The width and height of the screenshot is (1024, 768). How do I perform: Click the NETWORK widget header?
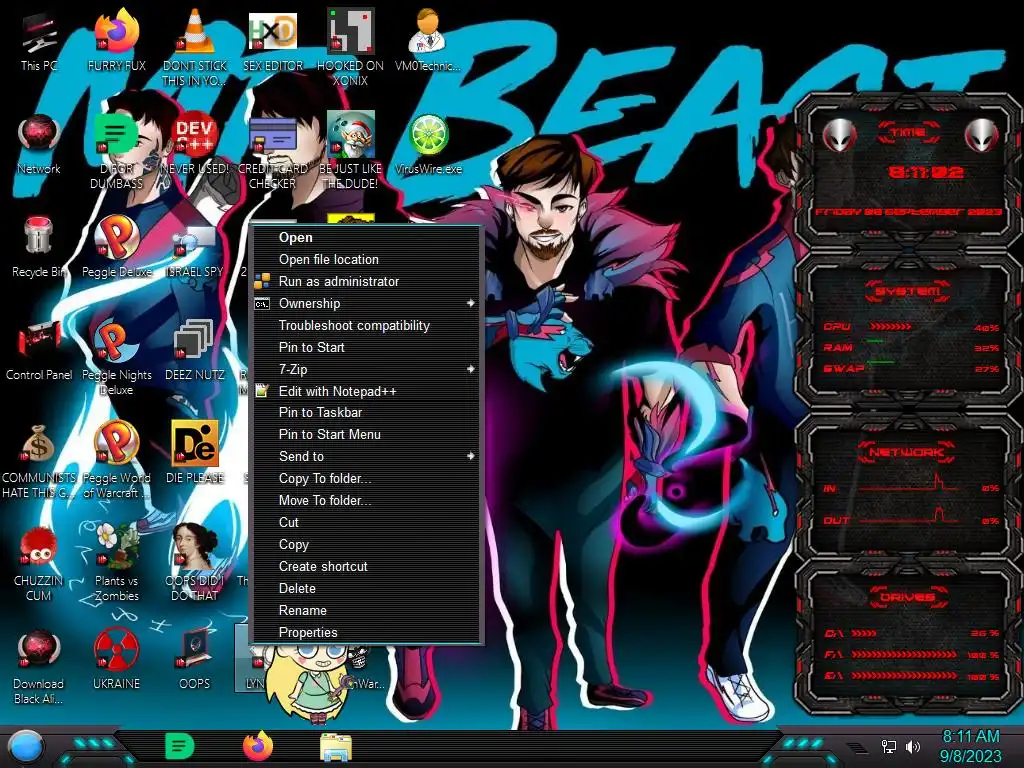point(906,452)
